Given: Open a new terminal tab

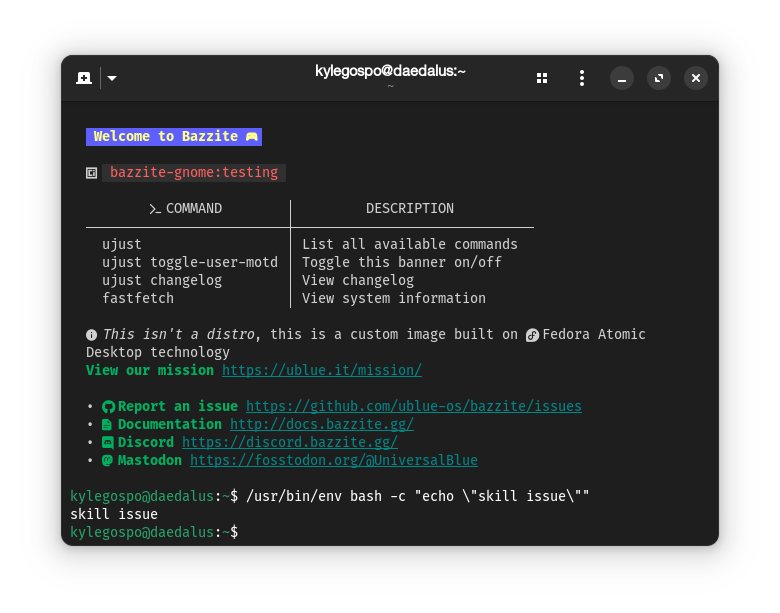Looking at the screenshot, I should (84, 78).
